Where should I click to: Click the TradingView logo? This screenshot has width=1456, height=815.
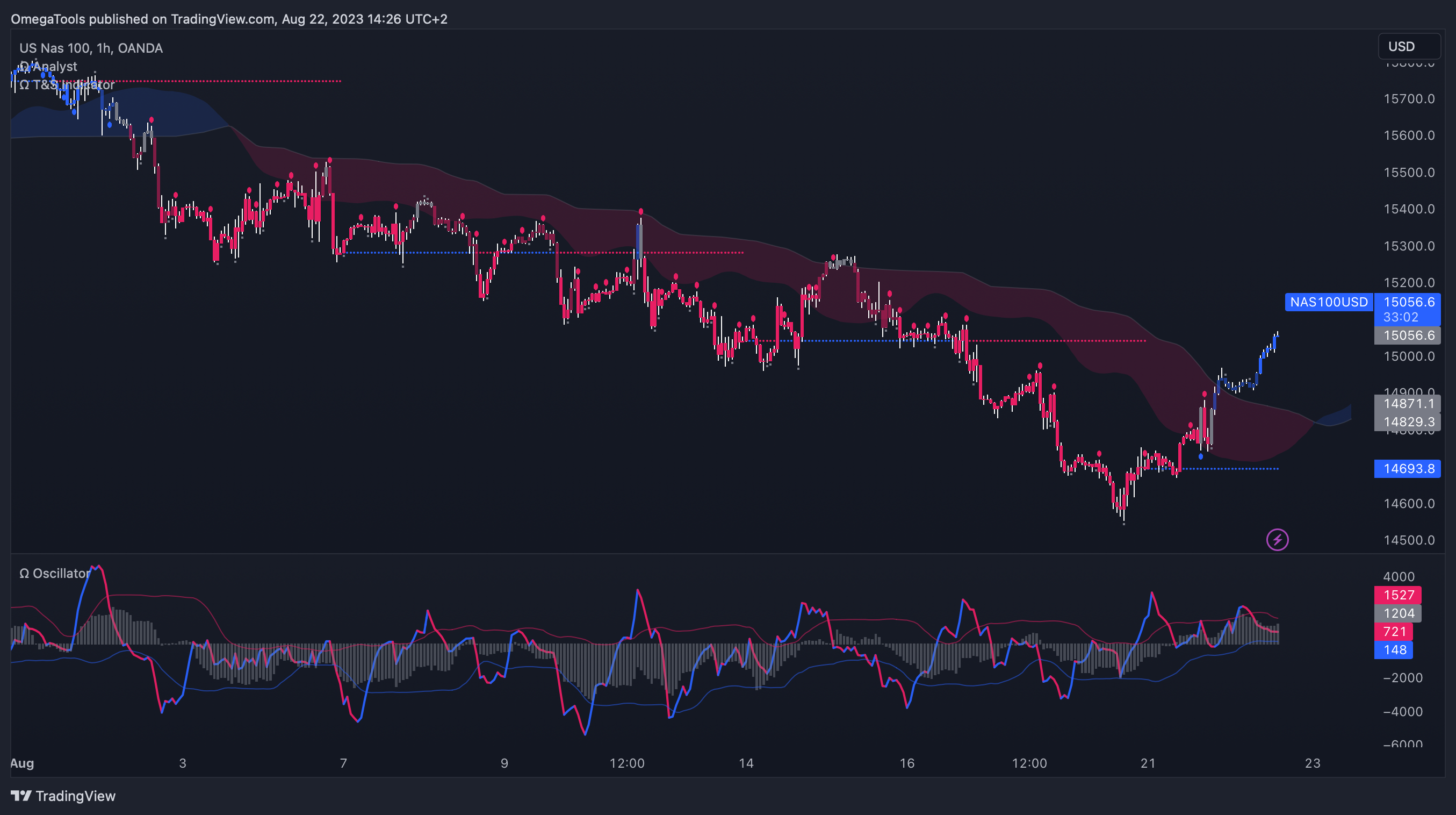63,796
